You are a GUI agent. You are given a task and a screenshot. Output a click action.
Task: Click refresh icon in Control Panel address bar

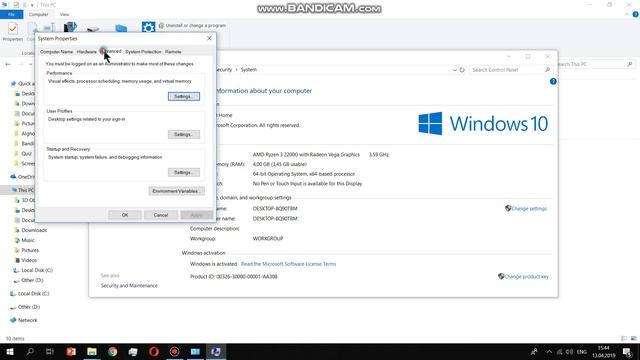pos(462,70)
